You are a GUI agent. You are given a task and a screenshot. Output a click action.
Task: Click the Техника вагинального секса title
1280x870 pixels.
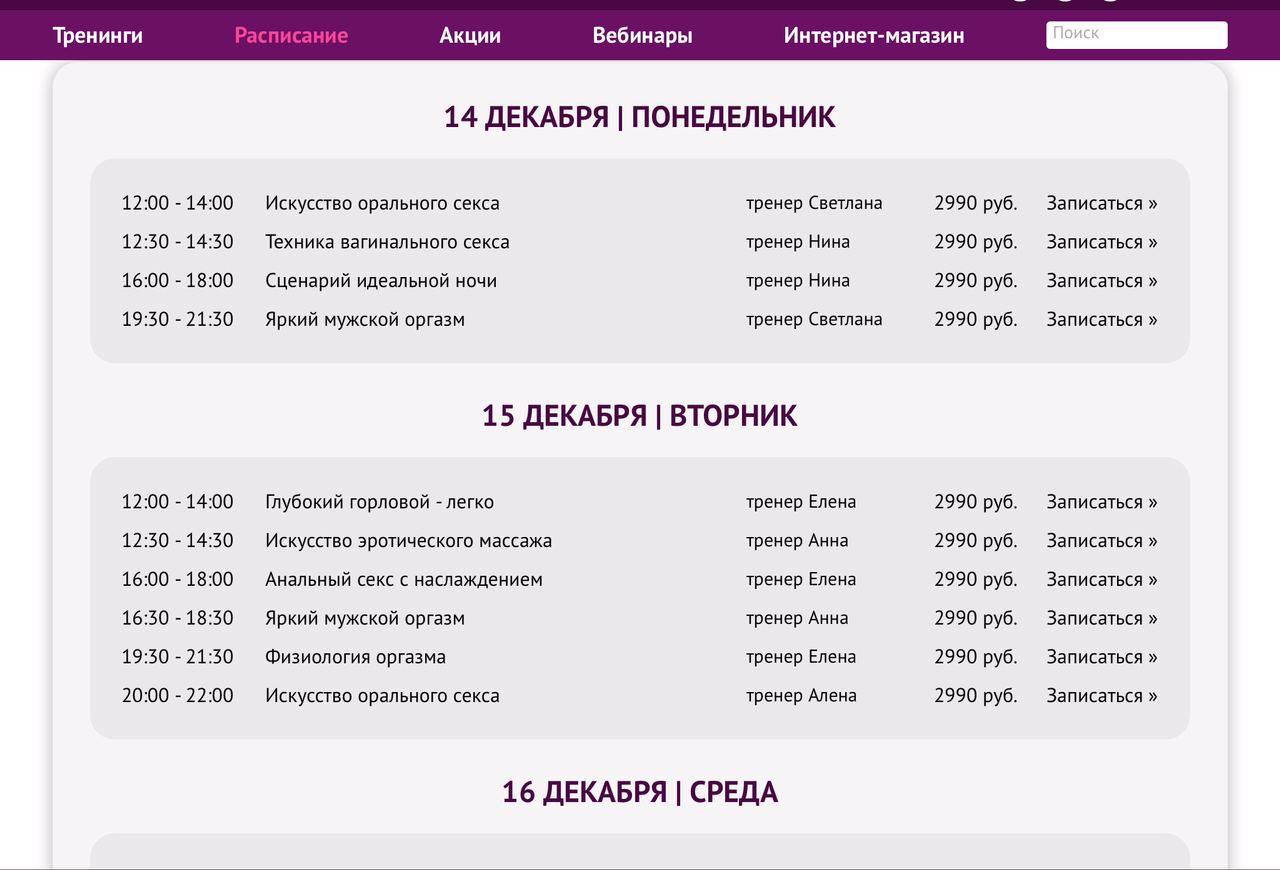pyautogui.click(x=387, y=242)
